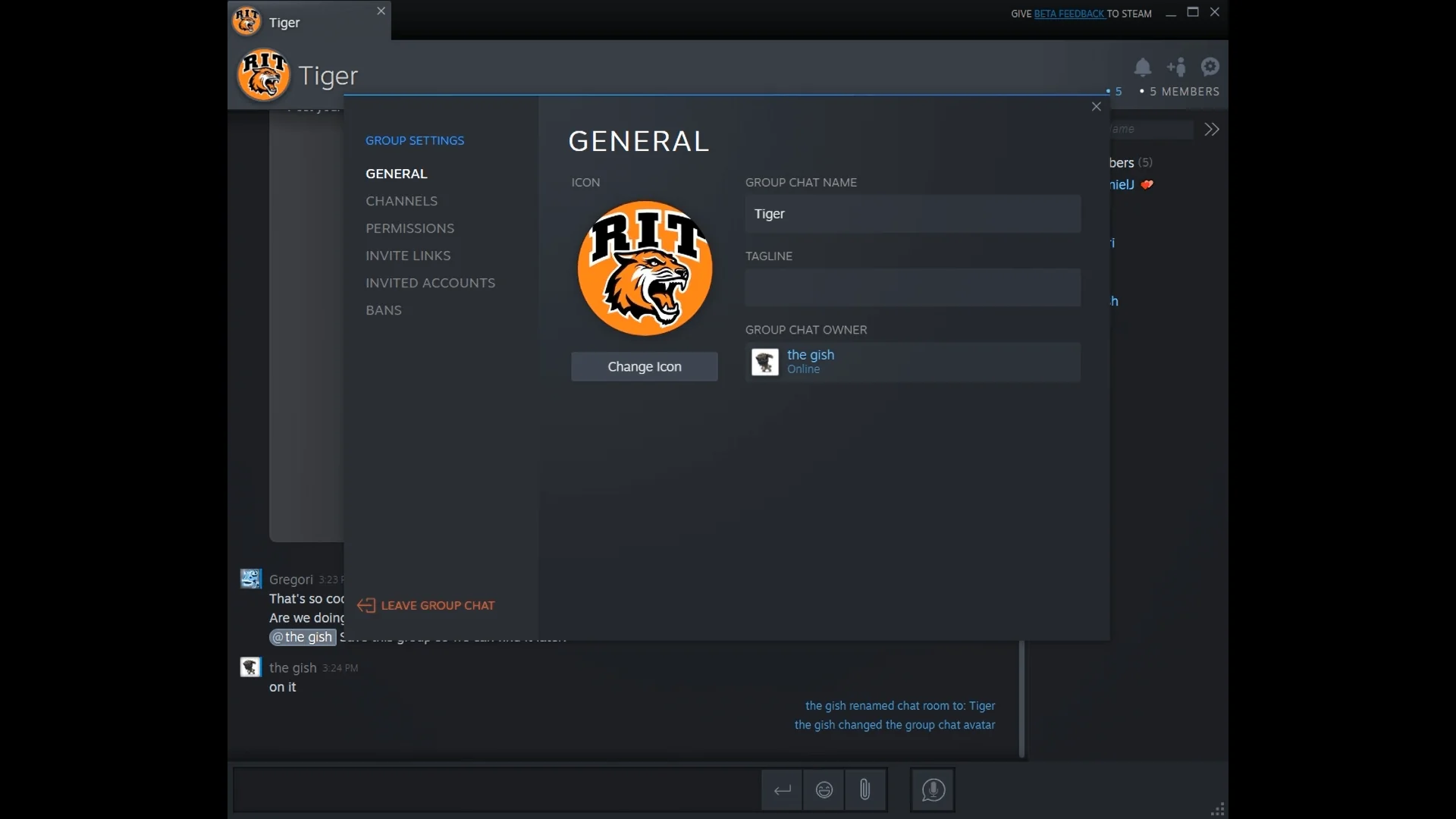Click the 'on it' chat message
Image resolution: width=1456 pixels, height=819 pixels.
point(283,687)
